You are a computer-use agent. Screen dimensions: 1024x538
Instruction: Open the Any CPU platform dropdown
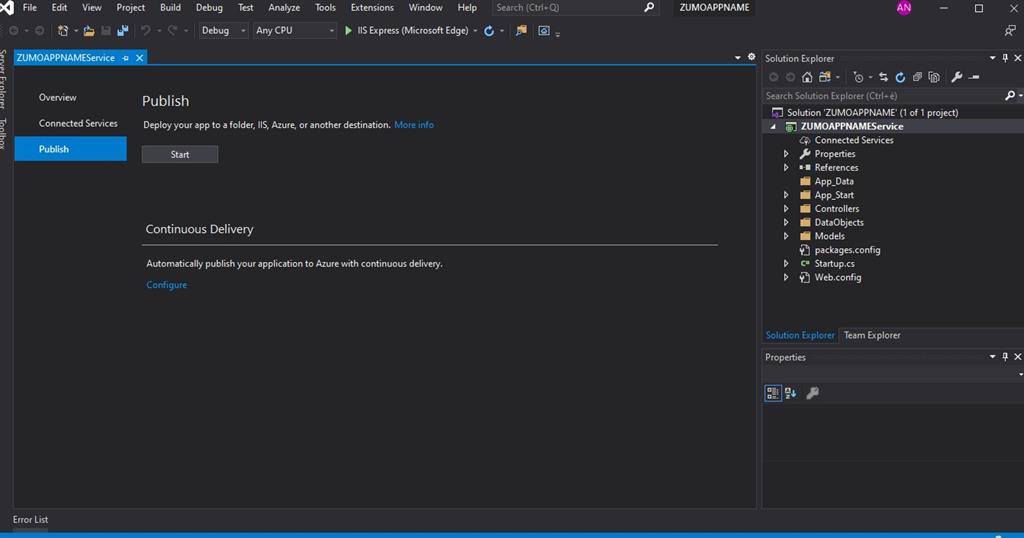click(x=294, y=31)
